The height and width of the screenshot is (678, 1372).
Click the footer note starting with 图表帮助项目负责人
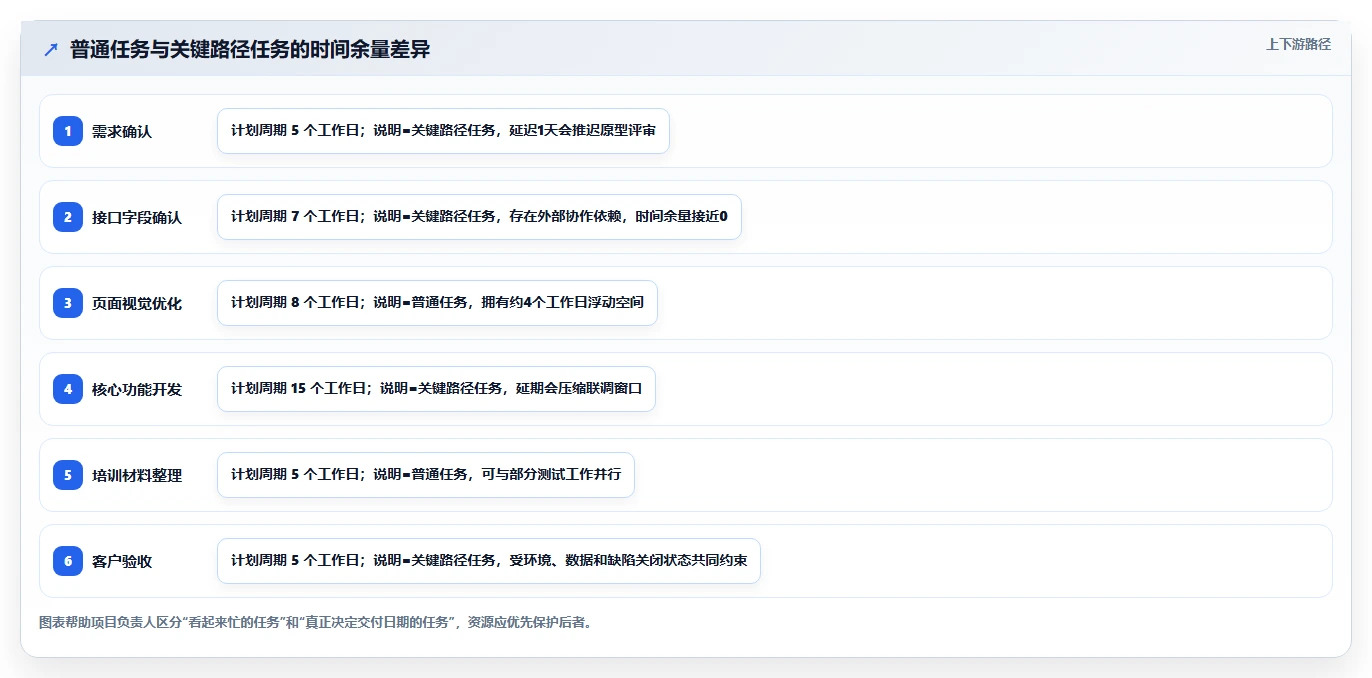(x=318, y=622)
